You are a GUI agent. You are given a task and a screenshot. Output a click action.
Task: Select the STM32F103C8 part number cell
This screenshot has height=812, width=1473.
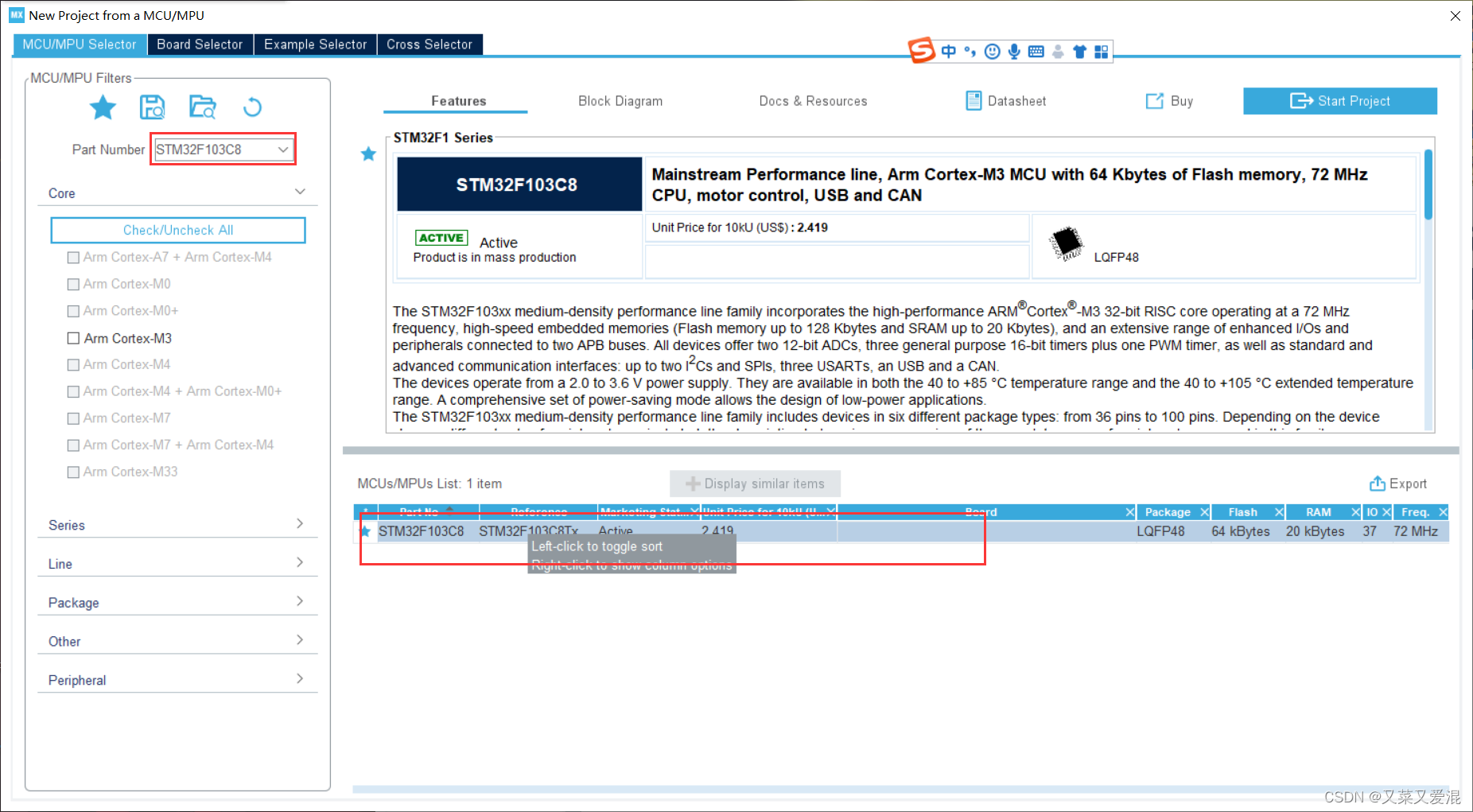pyautogui.click(x=422, y=531)
